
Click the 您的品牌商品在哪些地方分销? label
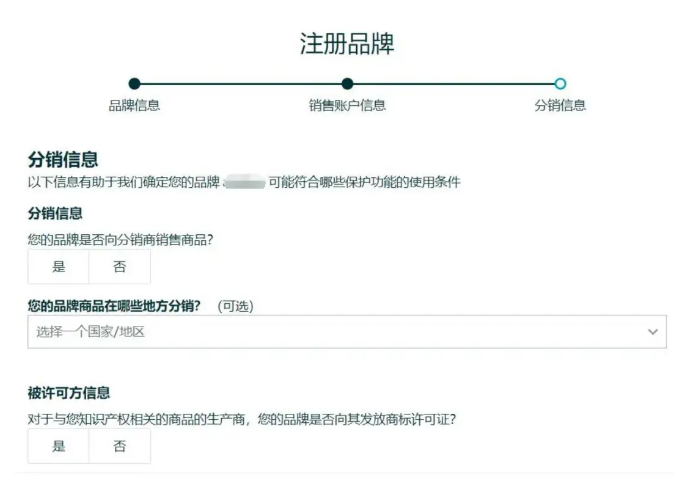(x=114, y=306)
